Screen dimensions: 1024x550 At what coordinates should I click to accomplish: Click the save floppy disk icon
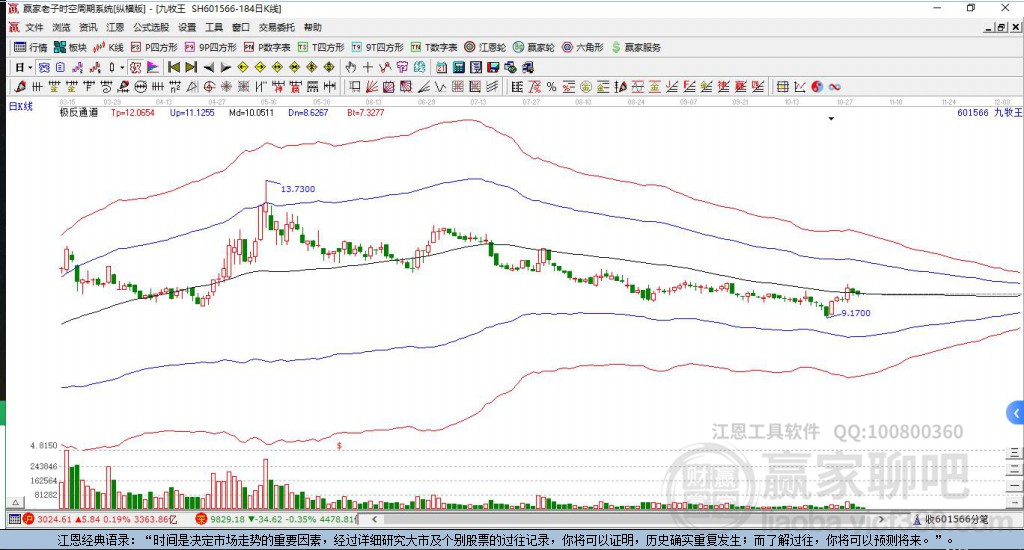[x=493, y=67]
